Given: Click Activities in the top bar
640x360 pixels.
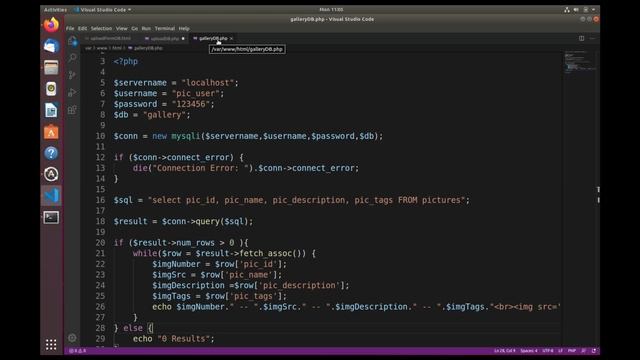Looking at the screenshot, I should coord(55,9).
